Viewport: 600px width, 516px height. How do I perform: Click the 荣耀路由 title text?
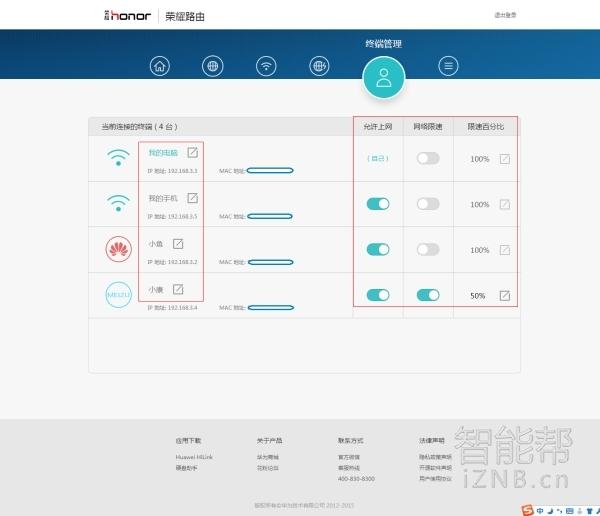[x=185, y=16]
